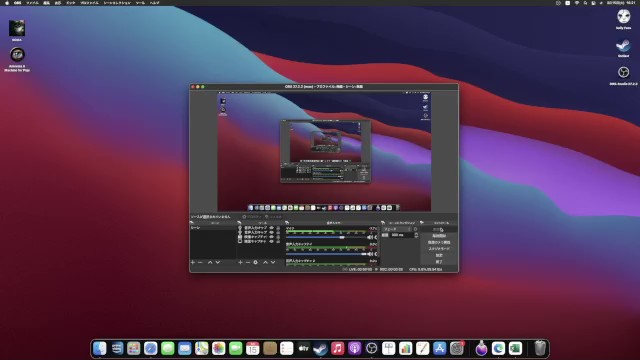Viewport: 640px width, 360px height.
Task: Adjust the マイク volume slider
Action: 342,237
